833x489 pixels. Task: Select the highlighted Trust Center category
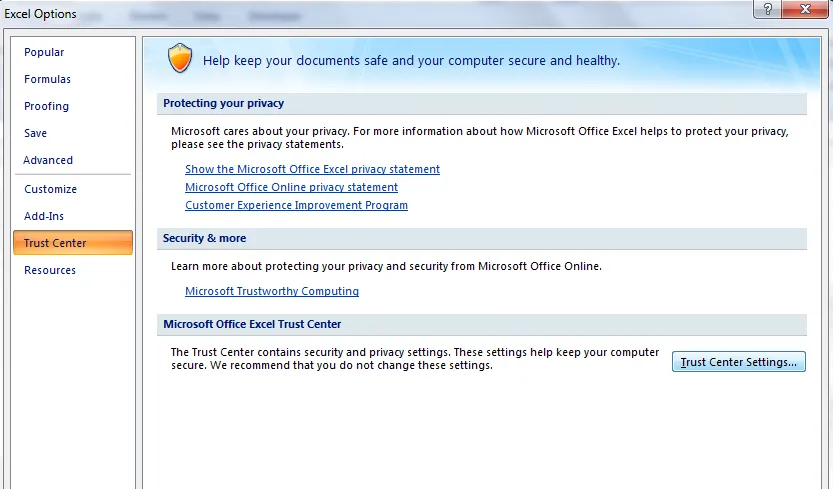click(73, 243)
